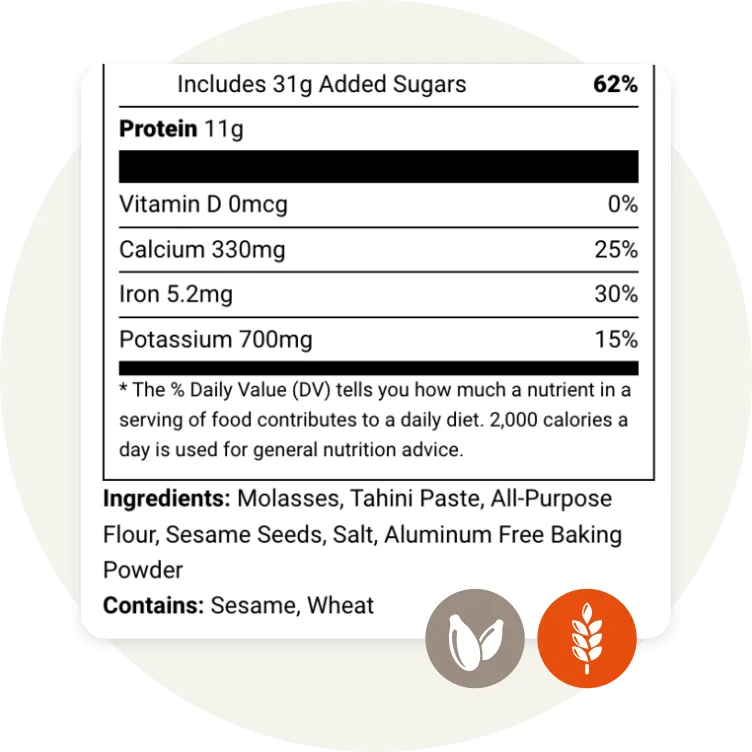Screen dimensions: 752x752
Task: Select the Includes 31g Added Sugars line
Action: pyautogui.click(x=321, y=84)
